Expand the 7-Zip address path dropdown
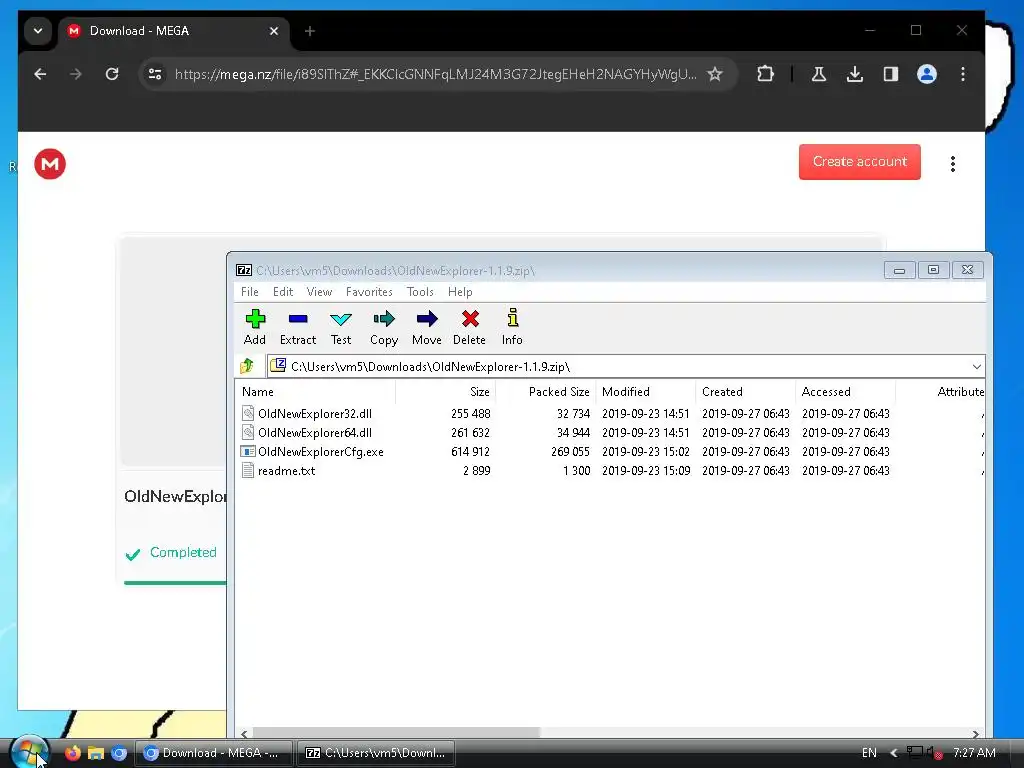This screenshot has width=1024, height=768. pos(976,366)
